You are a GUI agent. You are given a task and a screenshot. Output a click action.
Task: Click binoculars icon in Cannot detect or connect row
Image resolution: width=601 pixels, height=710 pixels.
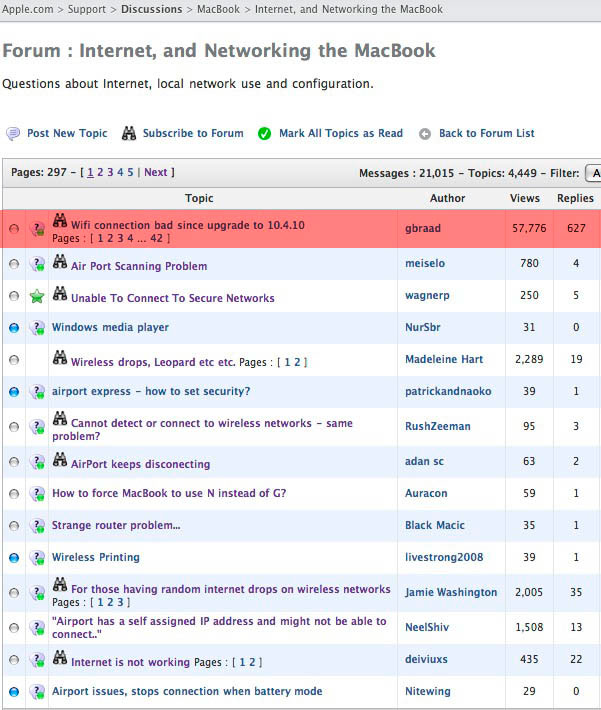click(x=60, y=418)
